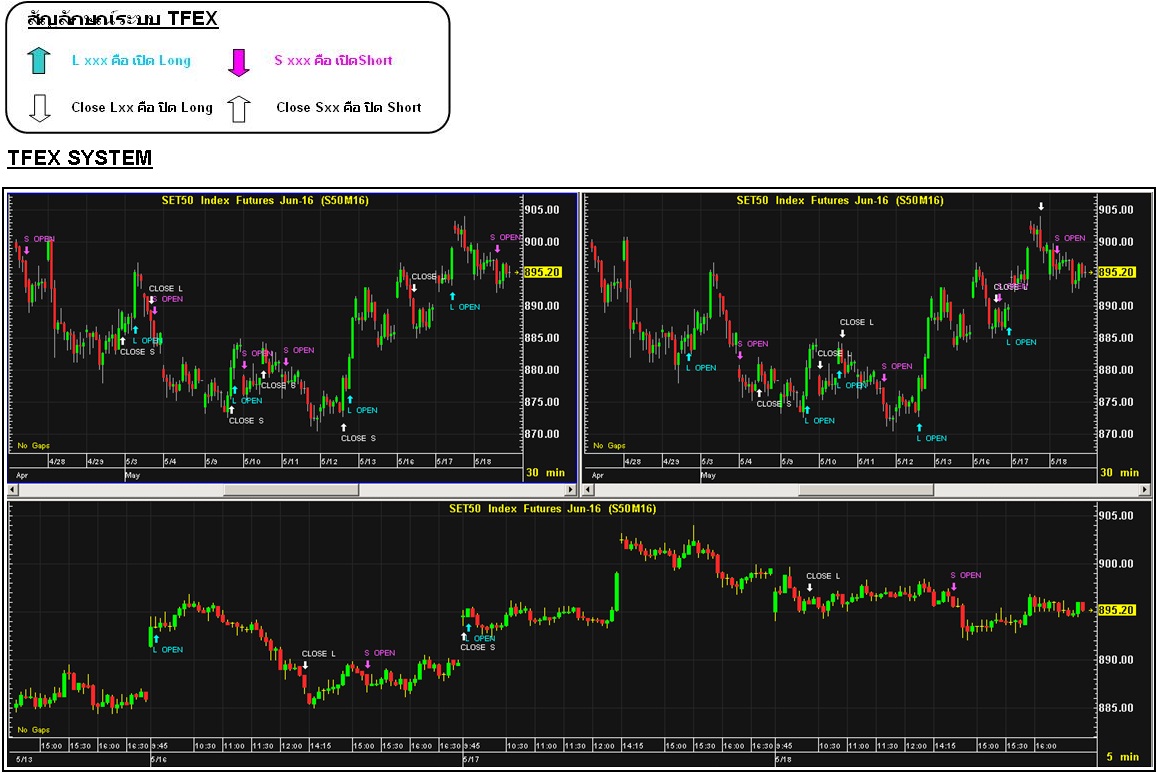This screenshot has height=773, width=1157.
Task: Click the 905.00 price label in left chart
Action: (x=542, y=209)
